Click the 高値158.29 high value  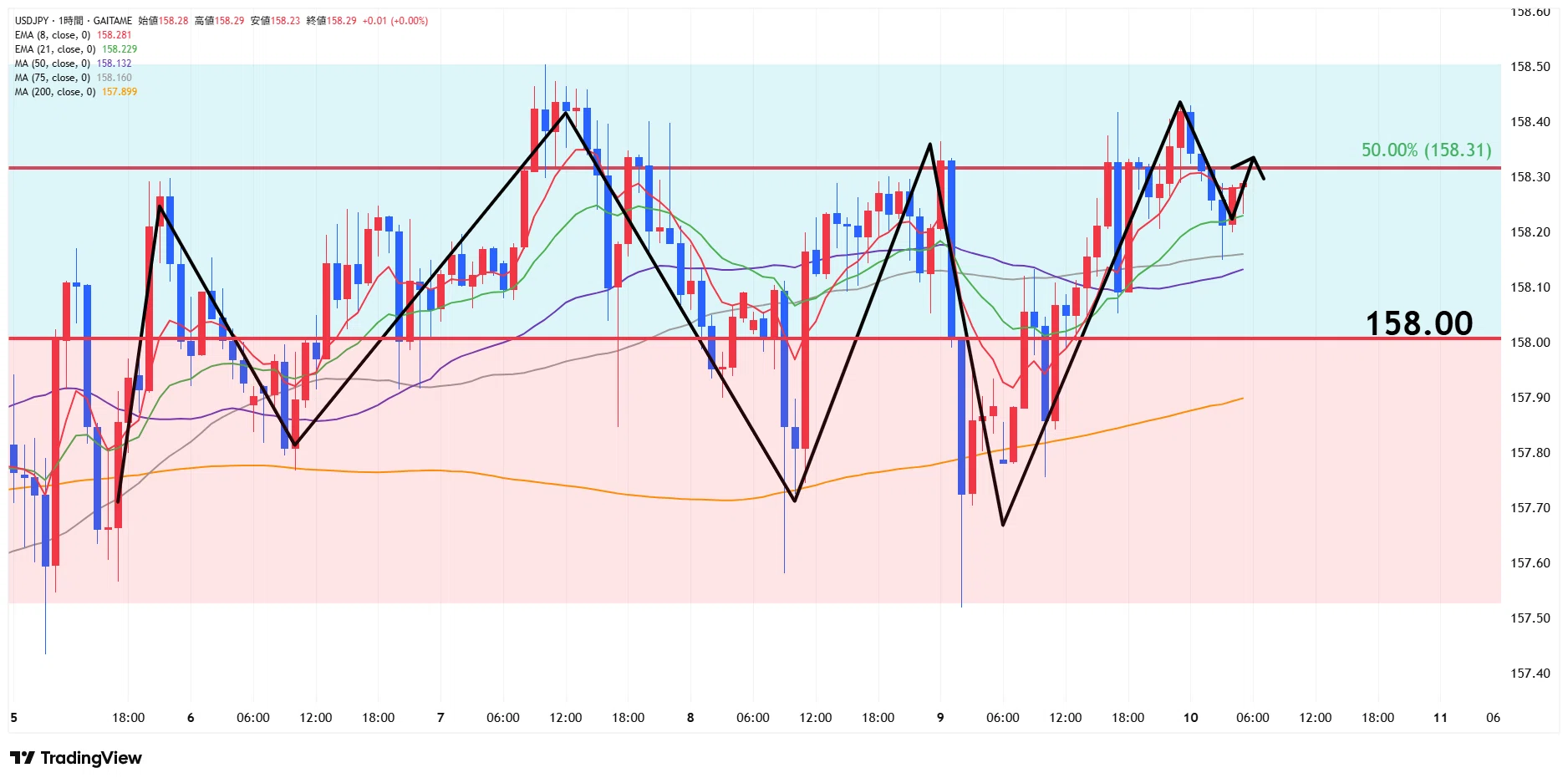click(x=219, y=21)
